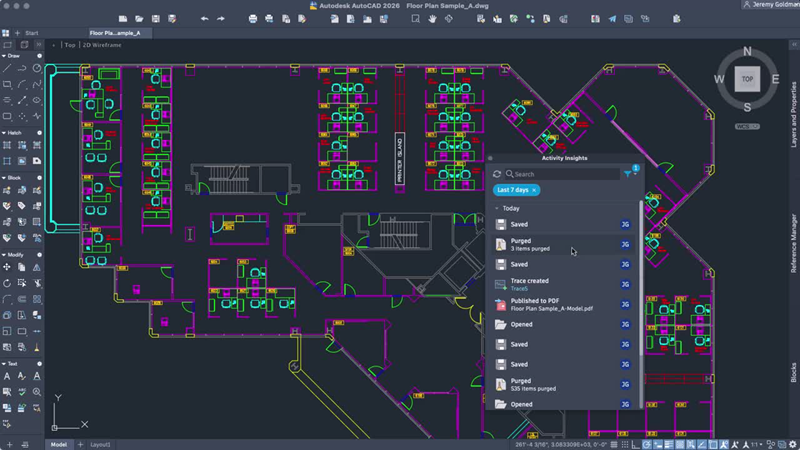Toggle dynamic input in the status bar
Image resolution: width=800 pixels, height=450 pixels.
[x=658, y=444]
